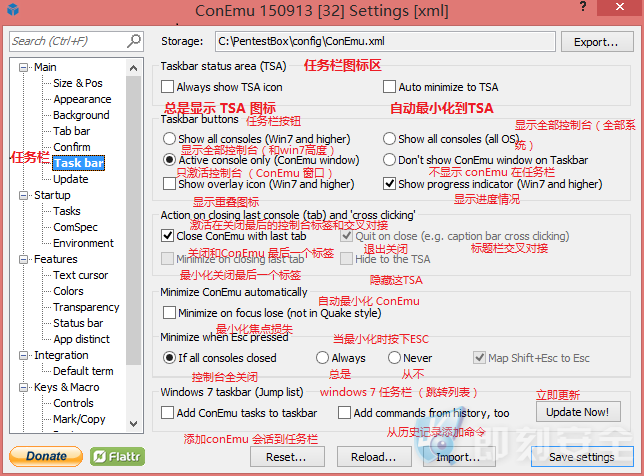This screenshot has height=476, width=644.
Task: Open Confirm settings page
Action: pos(72,147)
